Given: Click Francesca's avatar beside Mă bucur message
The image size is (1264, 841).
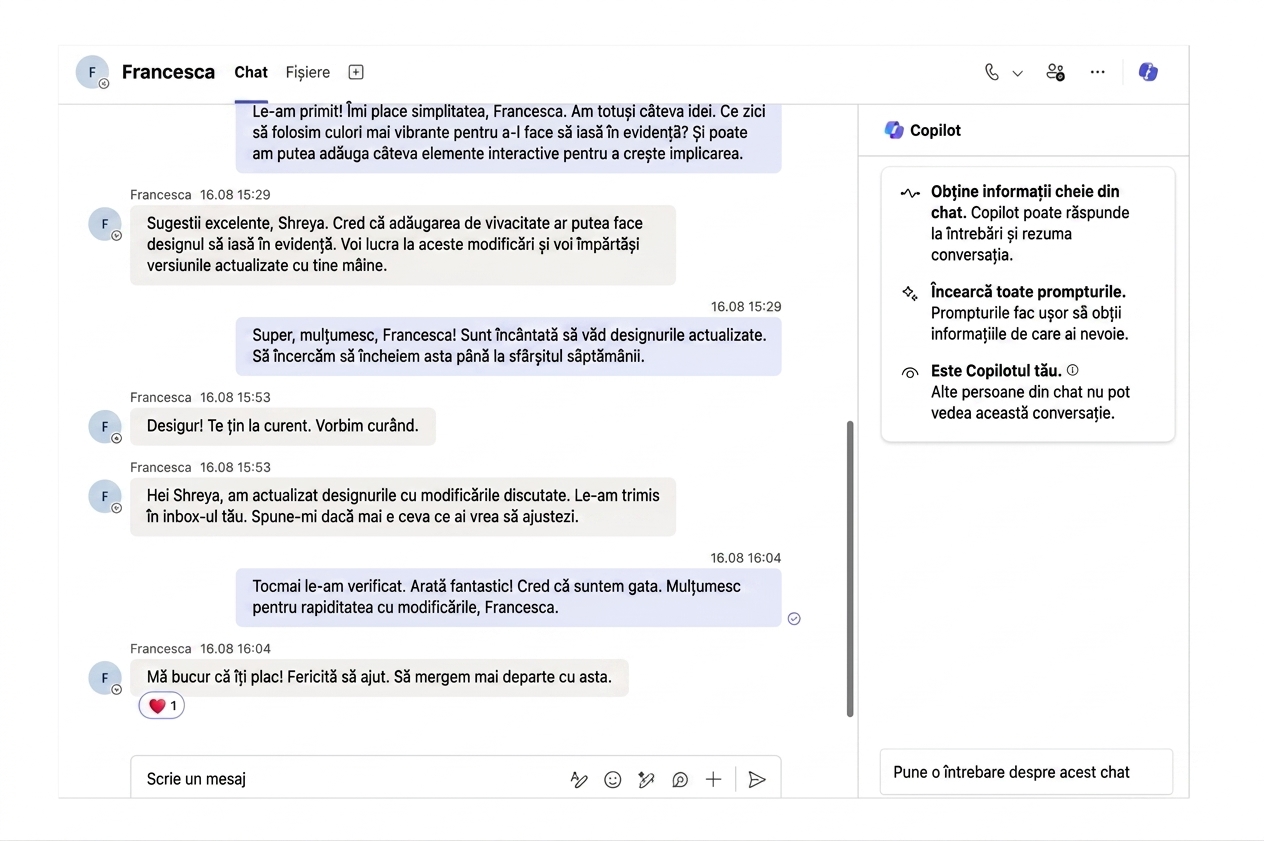Looking at the screenshot, I should pos(104,677).
